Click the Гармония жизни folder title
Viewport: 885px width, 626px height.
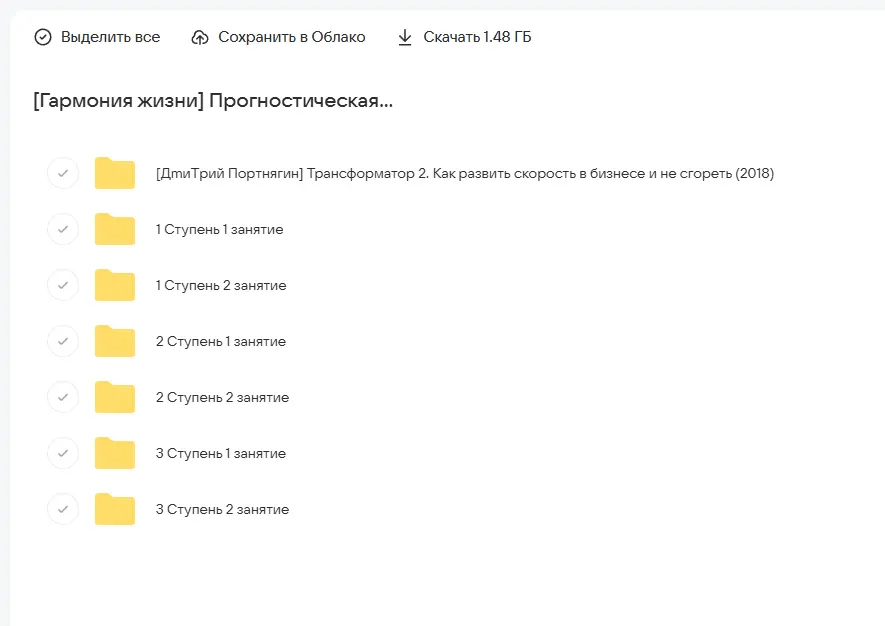pos(213,102)
